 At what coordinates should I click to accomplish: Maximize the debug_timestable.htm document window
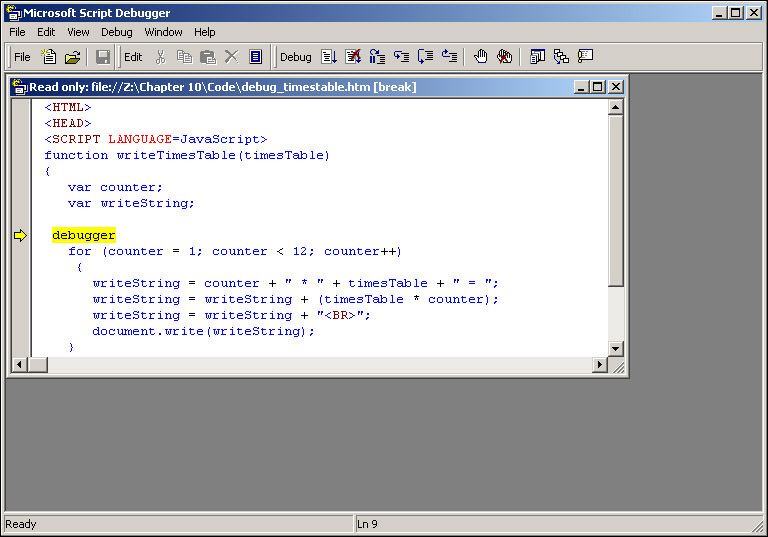coord(598,87)
